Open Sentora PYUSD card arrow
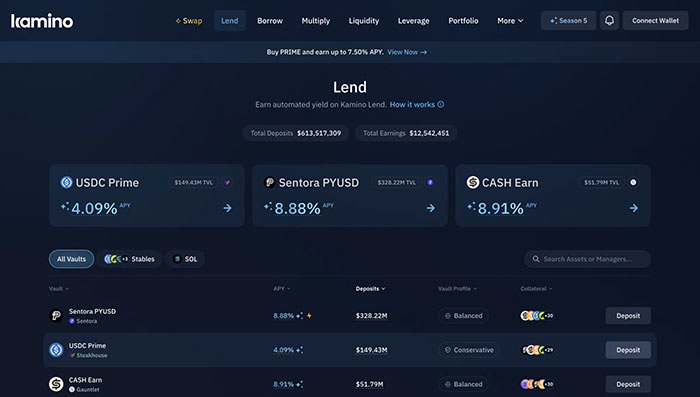Screen dimensions: 700x397 tap(430, 208)
